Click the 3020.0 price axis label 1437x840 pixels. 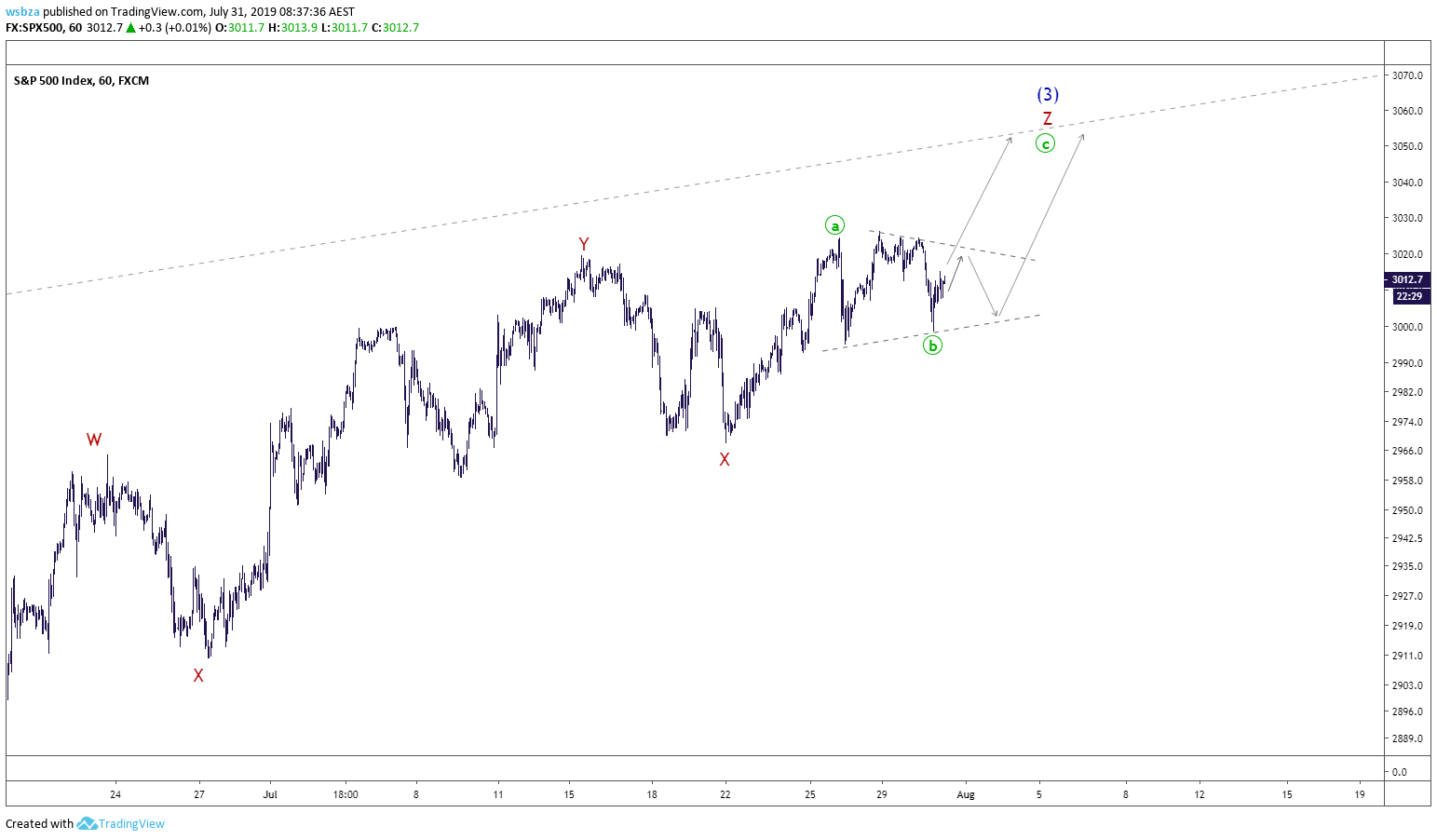tap(1407, 254)
